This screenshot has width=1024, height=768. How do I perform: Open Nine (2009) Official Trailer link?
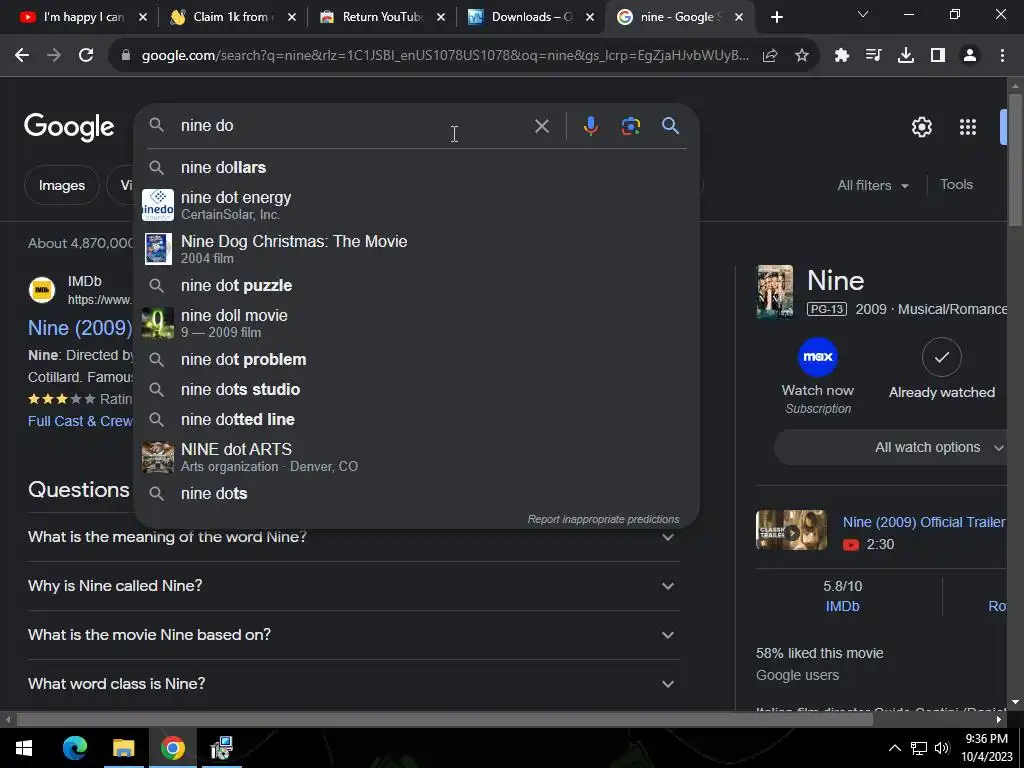point(923,522)
